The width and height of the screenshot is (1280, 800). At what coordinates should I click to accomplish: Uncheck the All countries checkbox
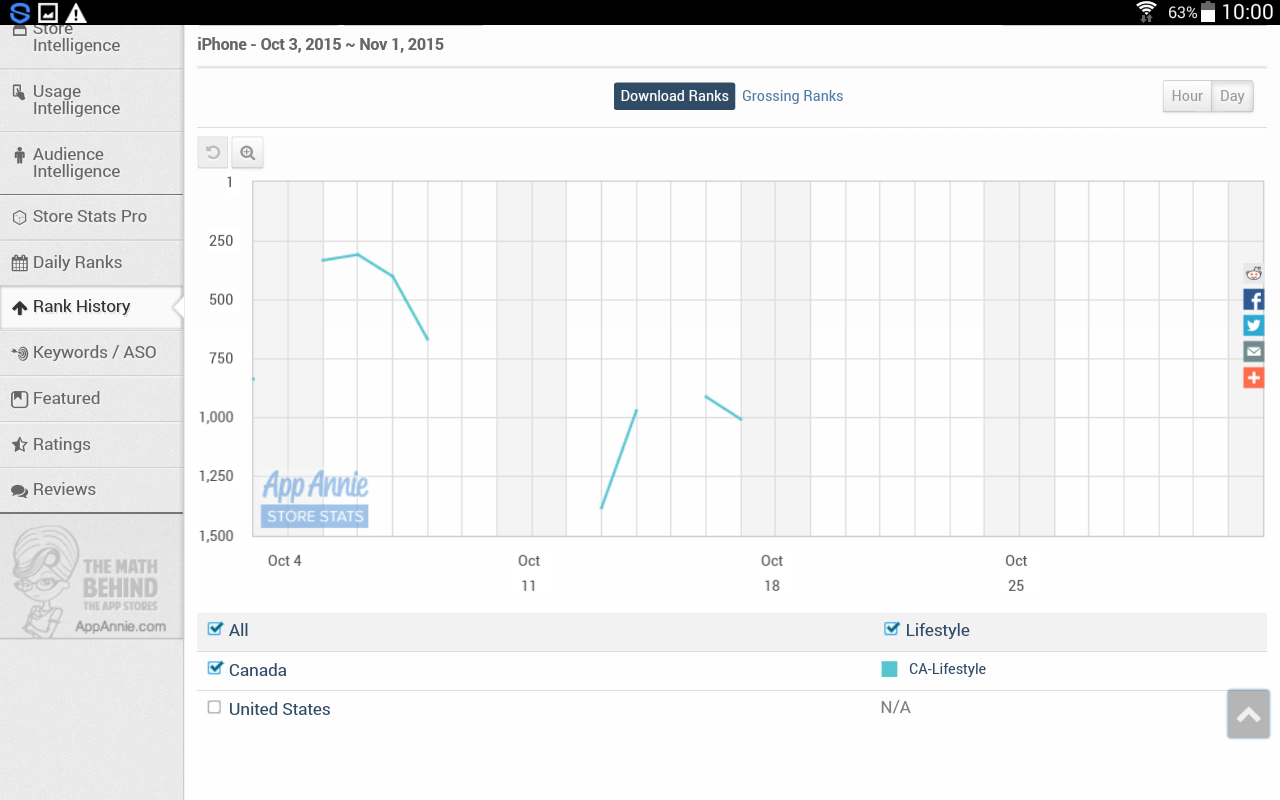[214, 629]
